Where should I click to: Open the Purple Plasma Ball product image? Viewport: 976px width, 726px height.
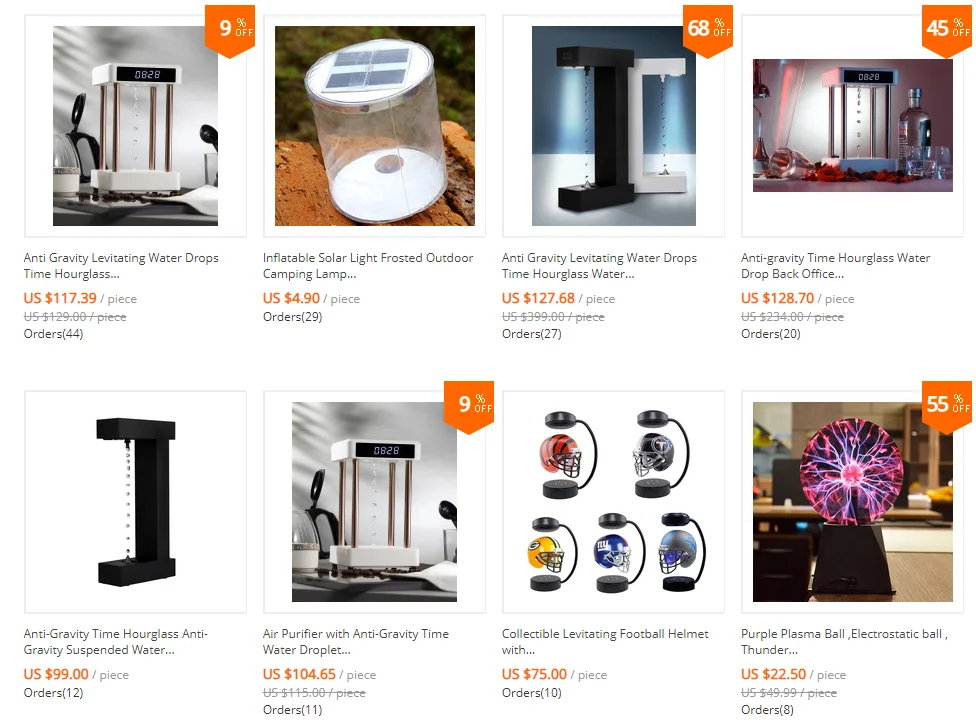click(x=853, y=502)
